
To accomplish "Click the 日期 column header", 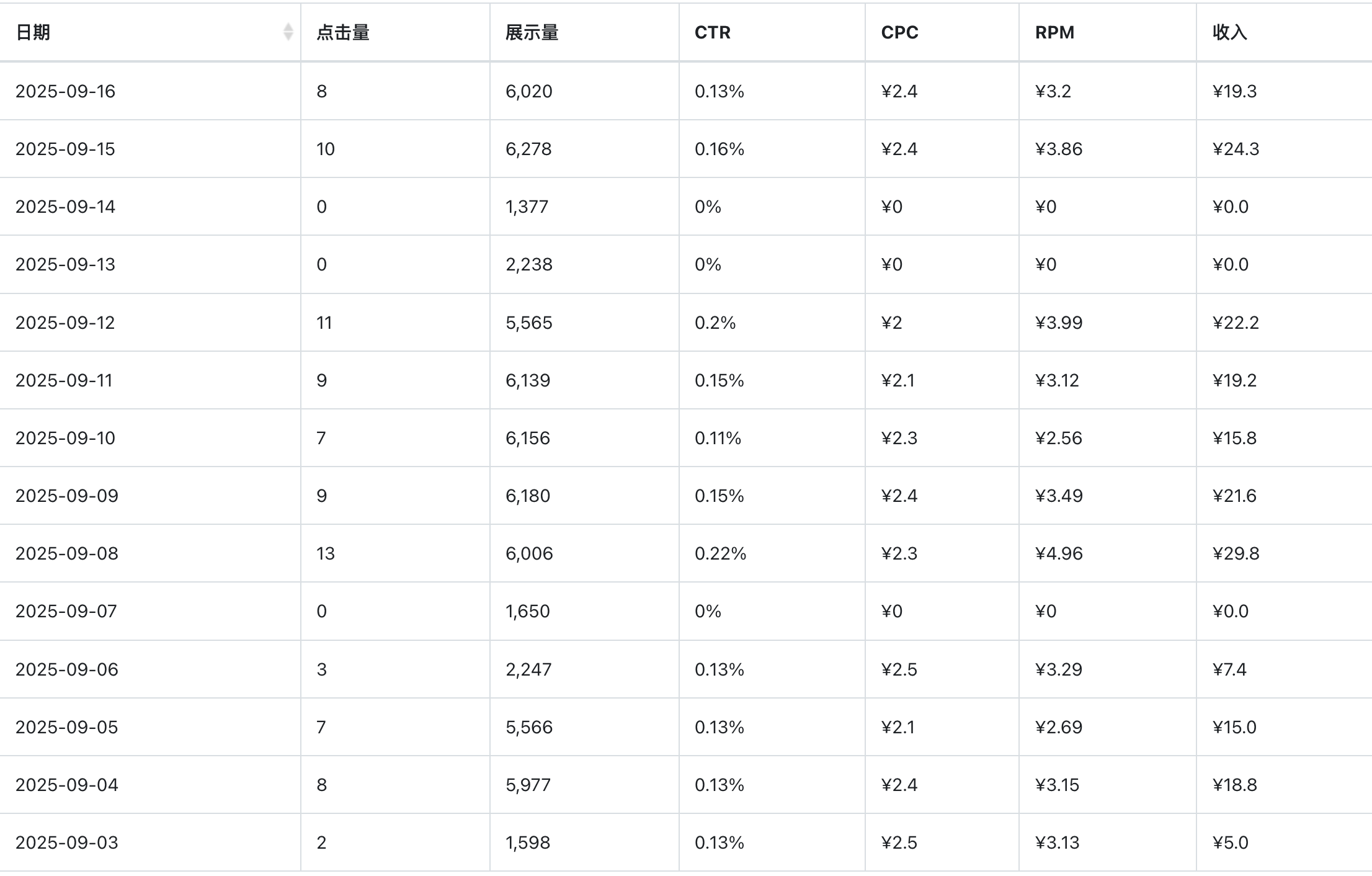I will [33, 32].
